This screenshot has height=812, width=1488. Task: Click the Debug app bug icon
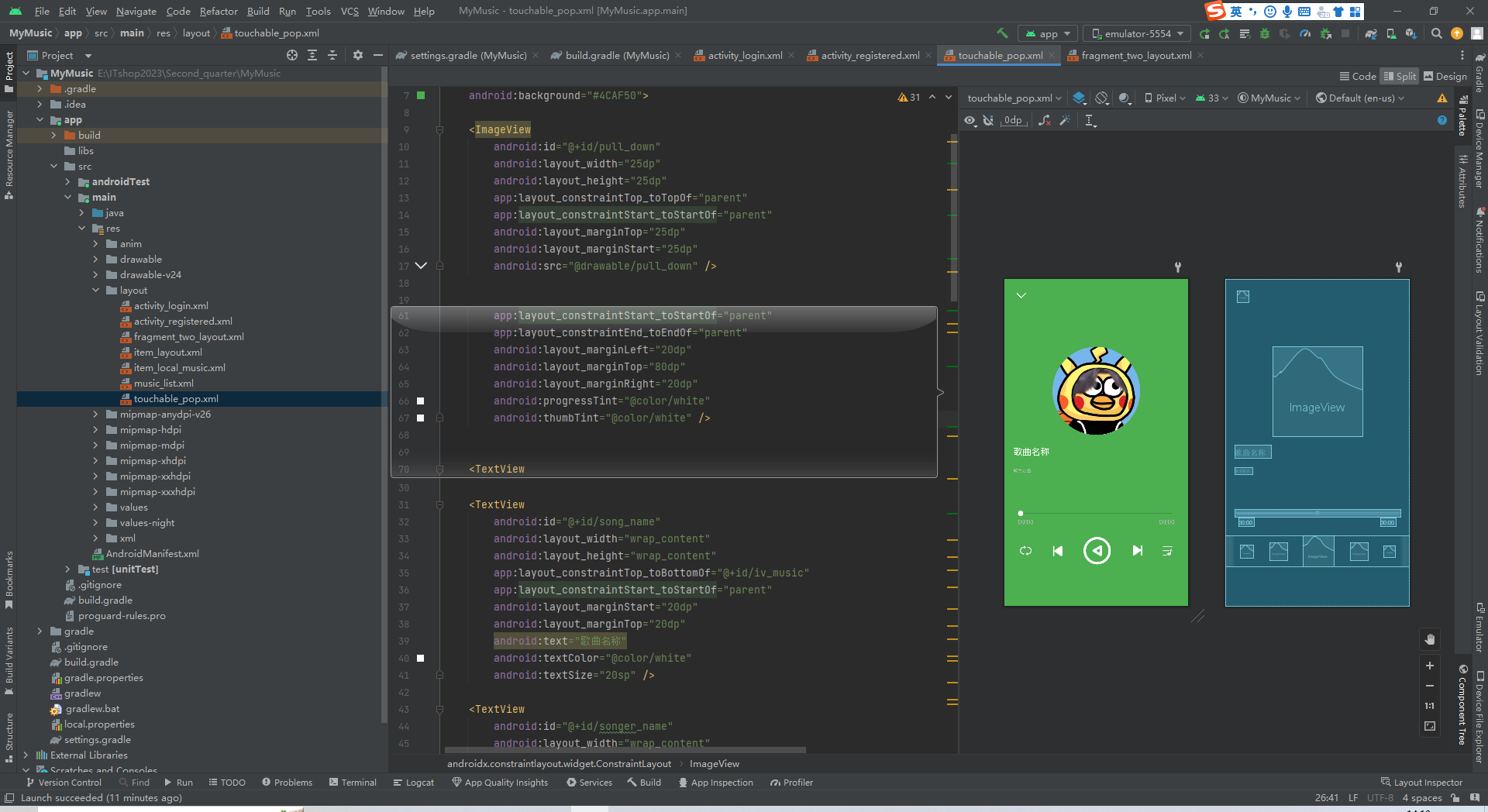(1265, 33)
